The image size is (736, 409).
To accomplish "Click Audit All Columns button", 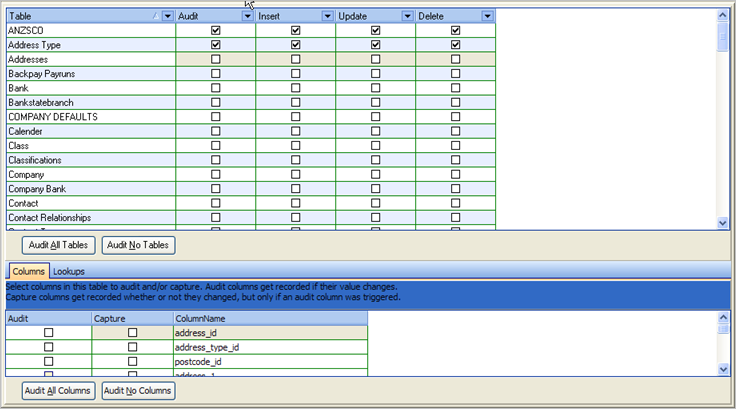I will pos(58,391).
